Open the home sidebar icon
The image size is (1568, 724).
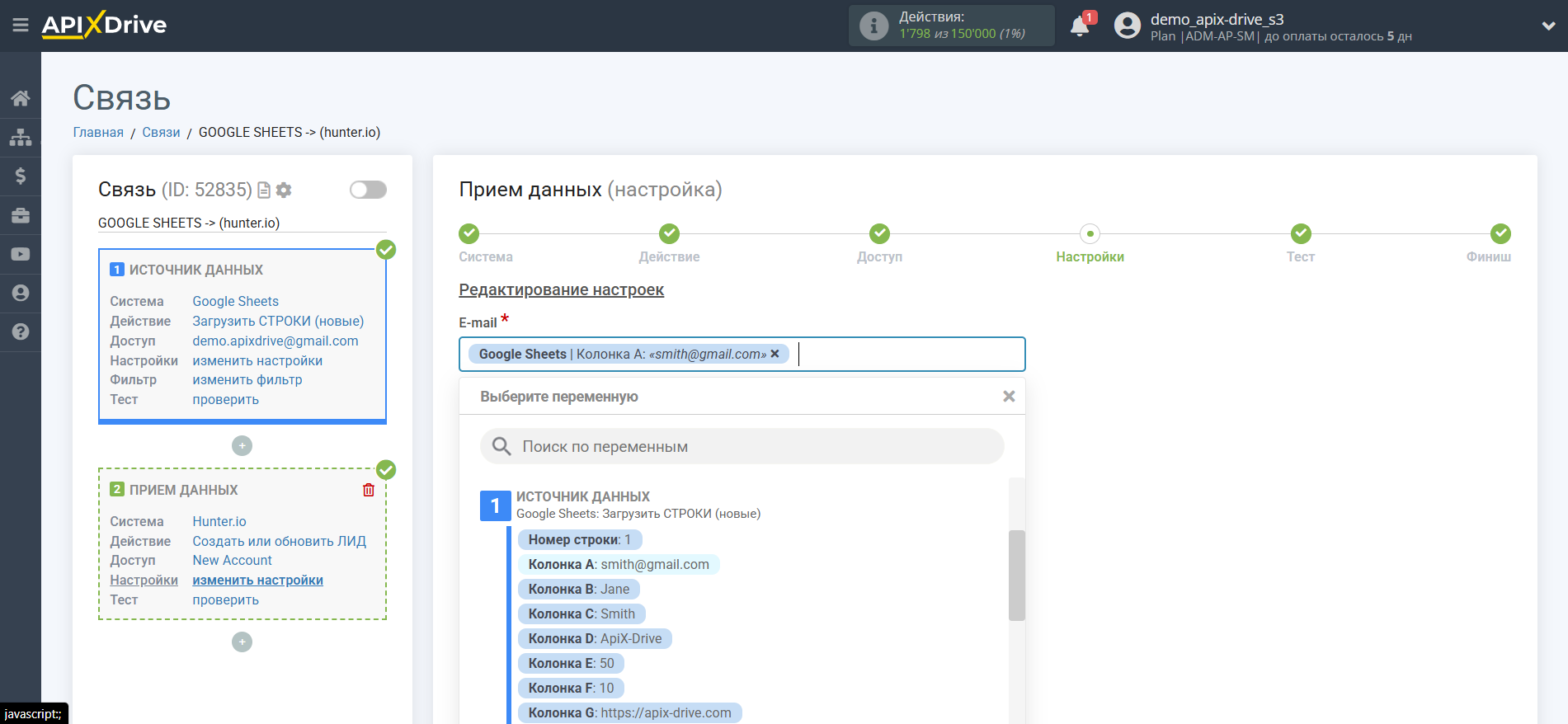pos(21,98)
